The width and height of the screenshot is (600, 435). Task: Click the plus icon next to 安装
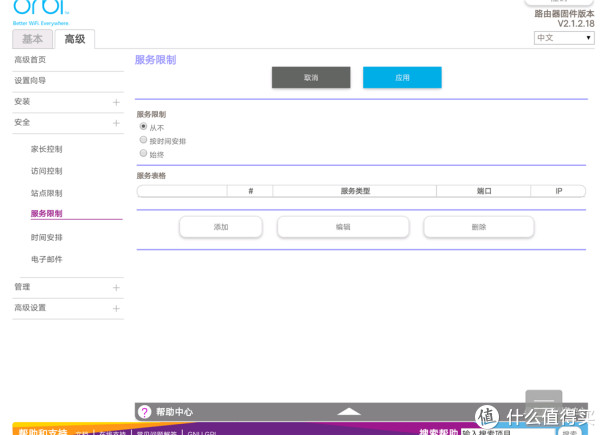point(116,102)
